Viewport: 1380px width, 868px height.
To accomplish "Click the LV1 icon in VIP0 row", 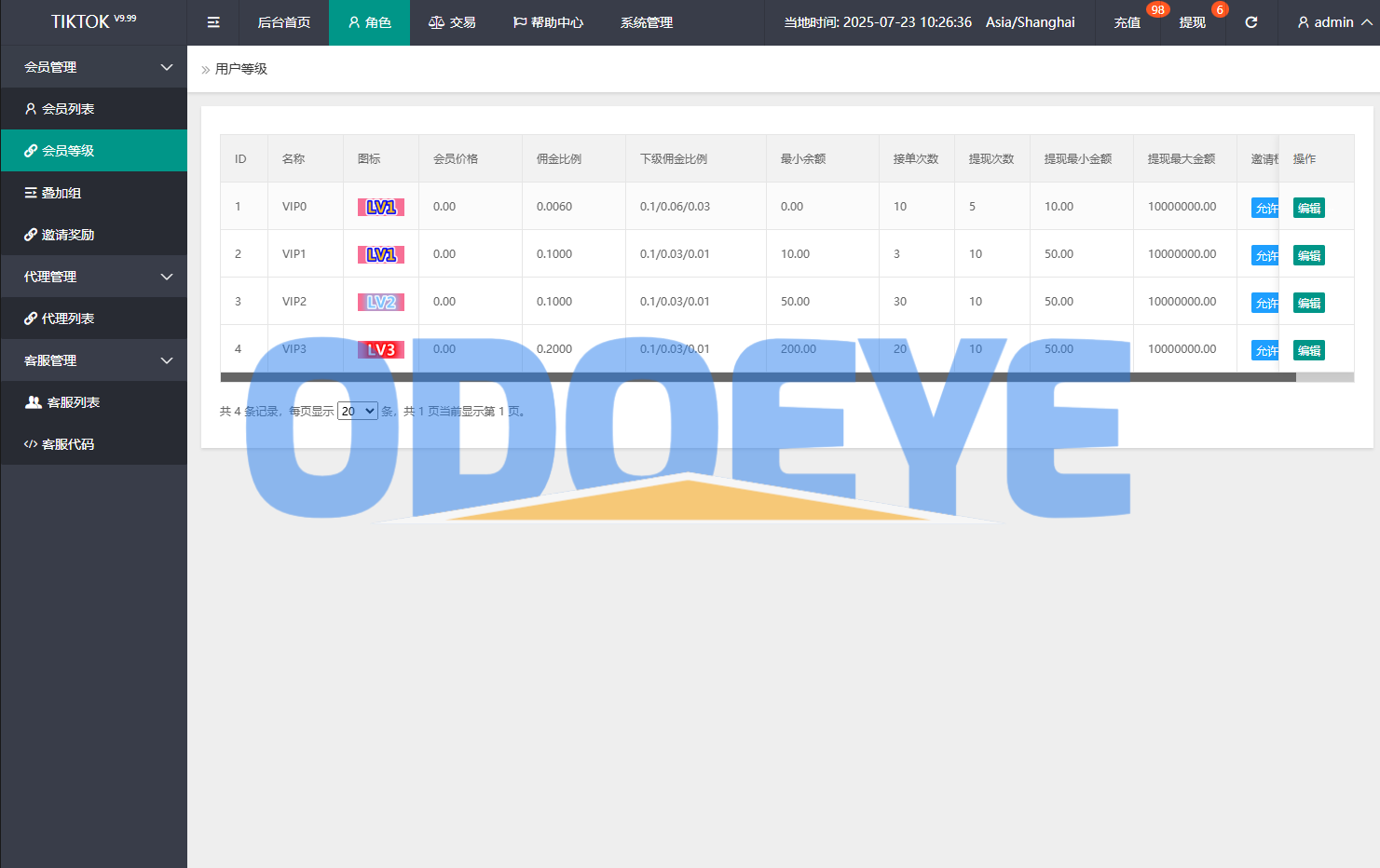I will tap(381, 207).
